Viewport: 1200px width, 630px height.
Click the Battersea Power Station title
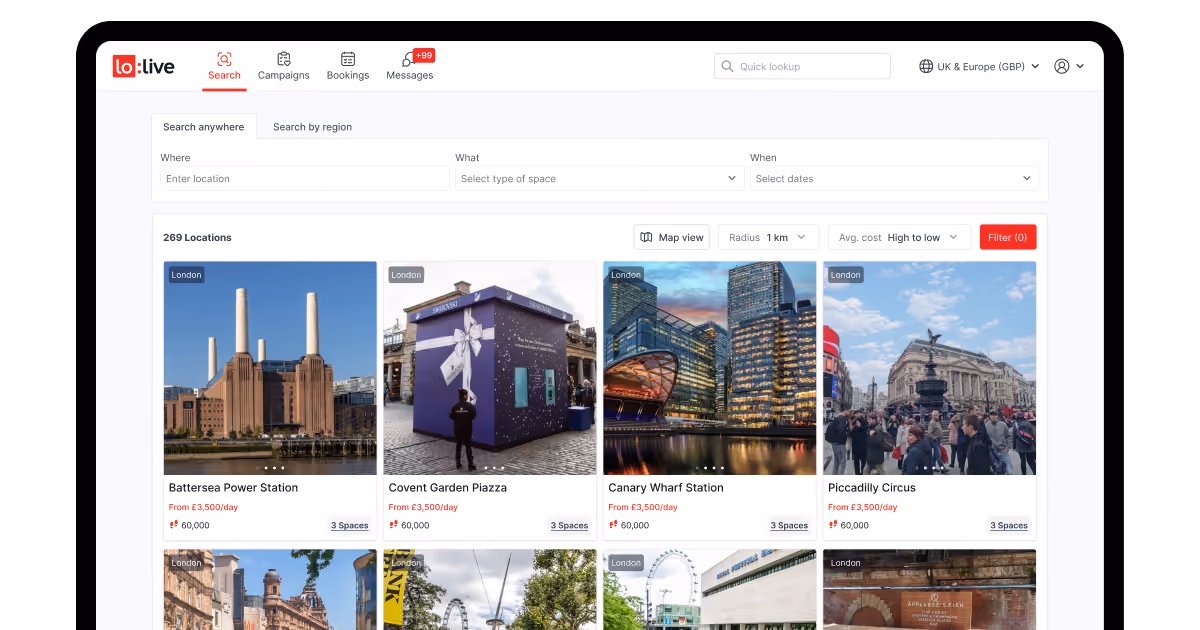tap(233, 488)
